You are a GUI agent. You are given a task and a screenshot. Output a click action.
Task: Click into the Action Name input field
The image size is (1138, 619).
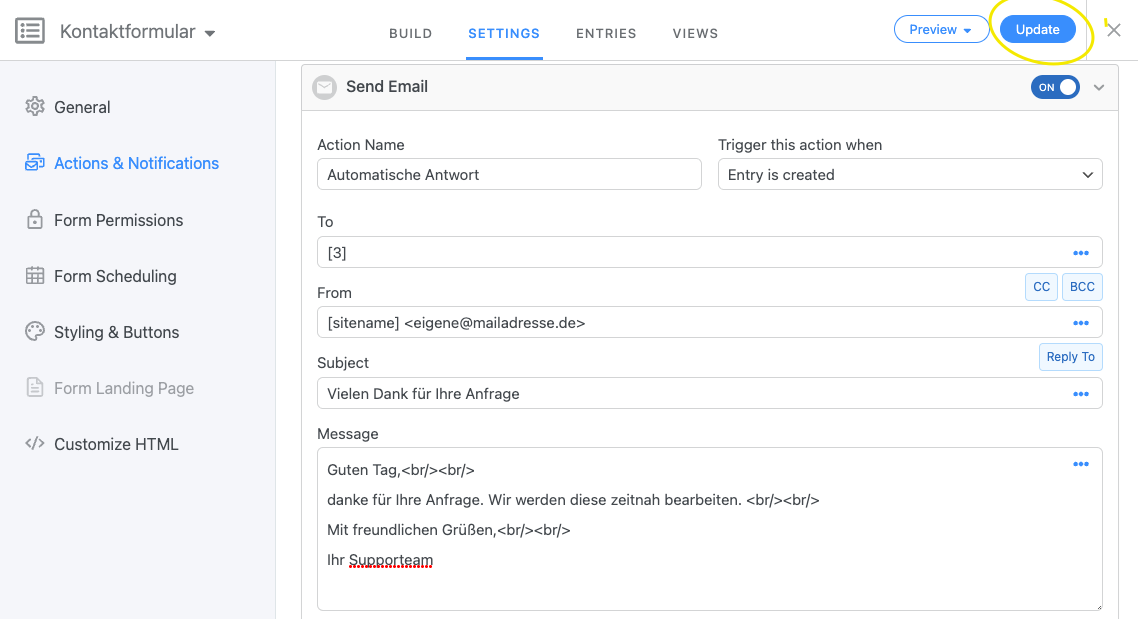(509, 175)
